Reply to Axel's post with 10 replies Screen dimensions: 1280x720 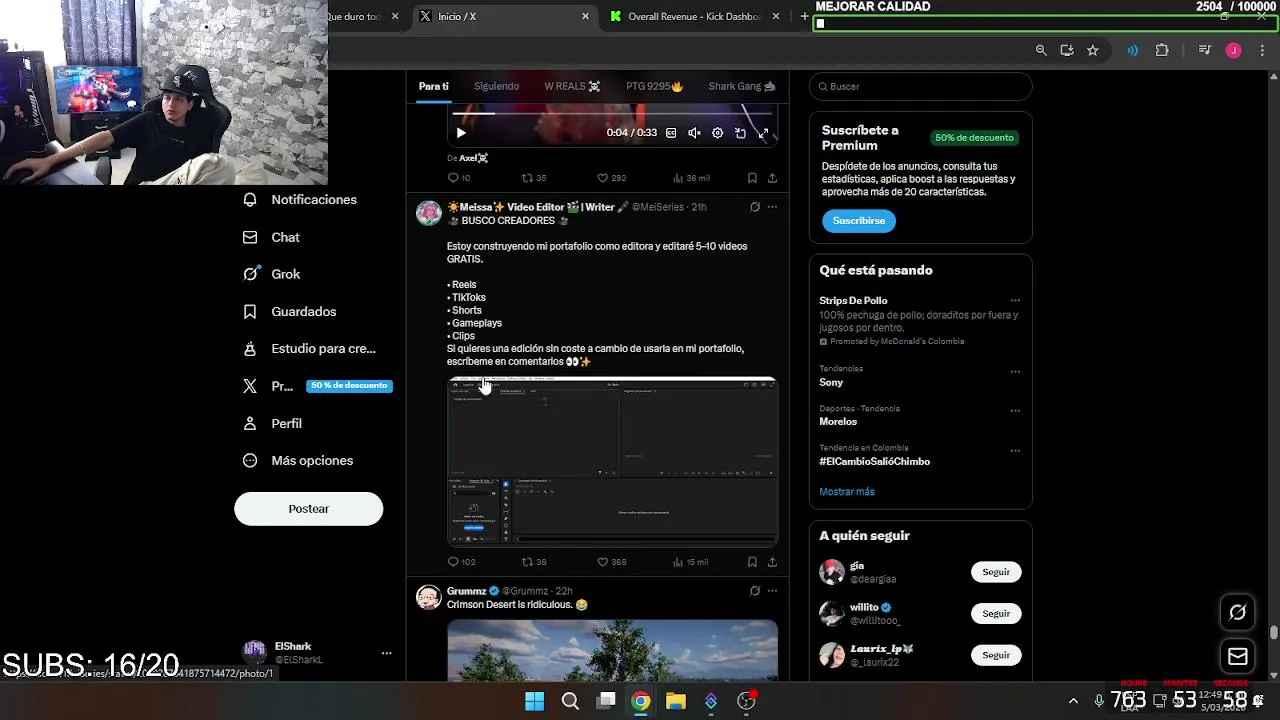tap(459, 178)
